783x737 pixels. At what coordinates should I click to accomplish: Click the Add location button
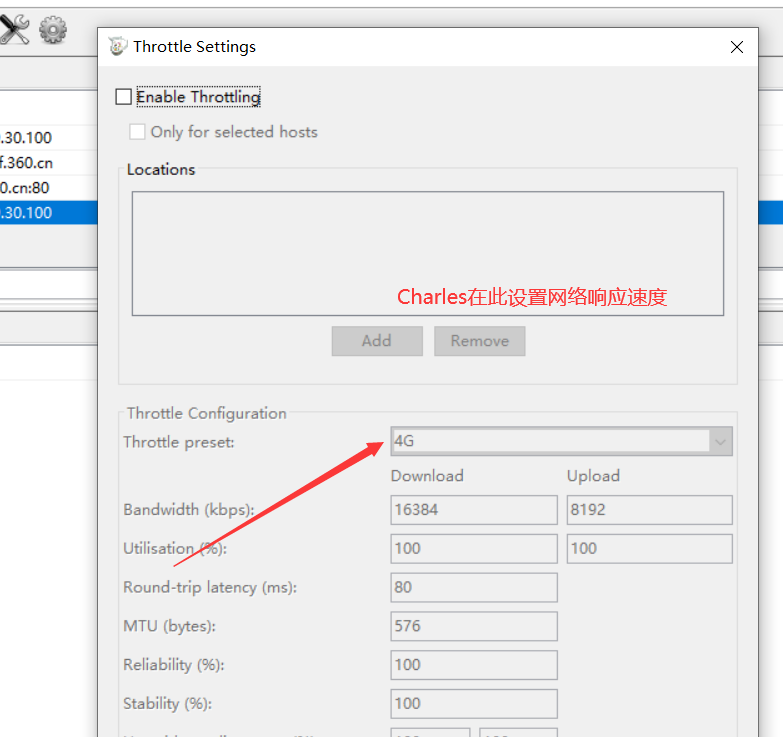pyautogui.click(x=377, y=341)
